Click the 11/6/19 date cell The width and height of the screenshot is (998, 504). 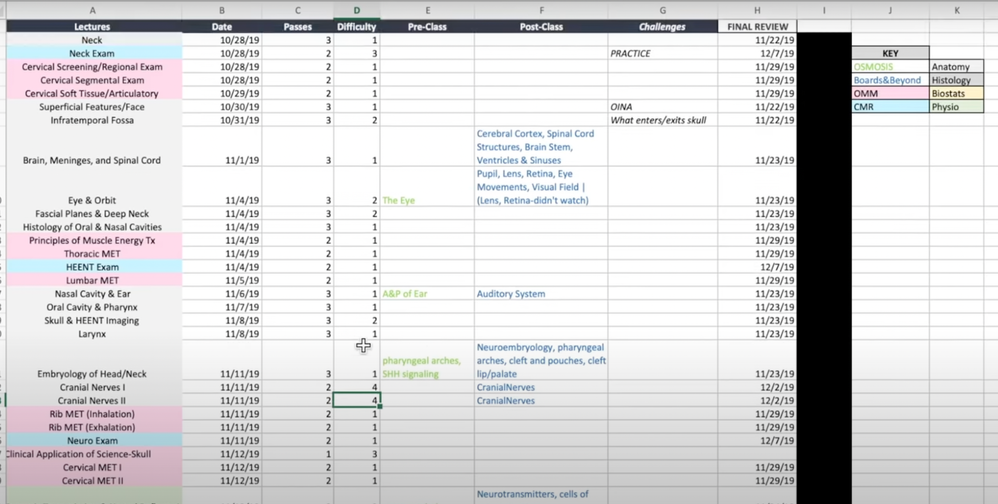click(221, 294)
